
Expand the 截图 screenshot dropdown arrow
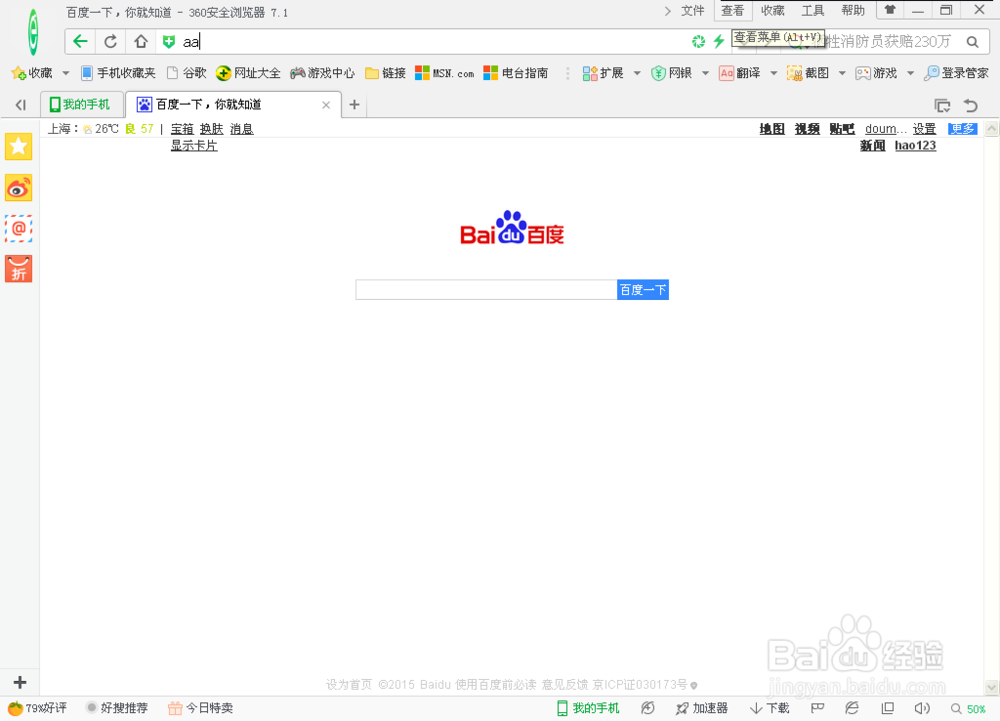point(842,73)
